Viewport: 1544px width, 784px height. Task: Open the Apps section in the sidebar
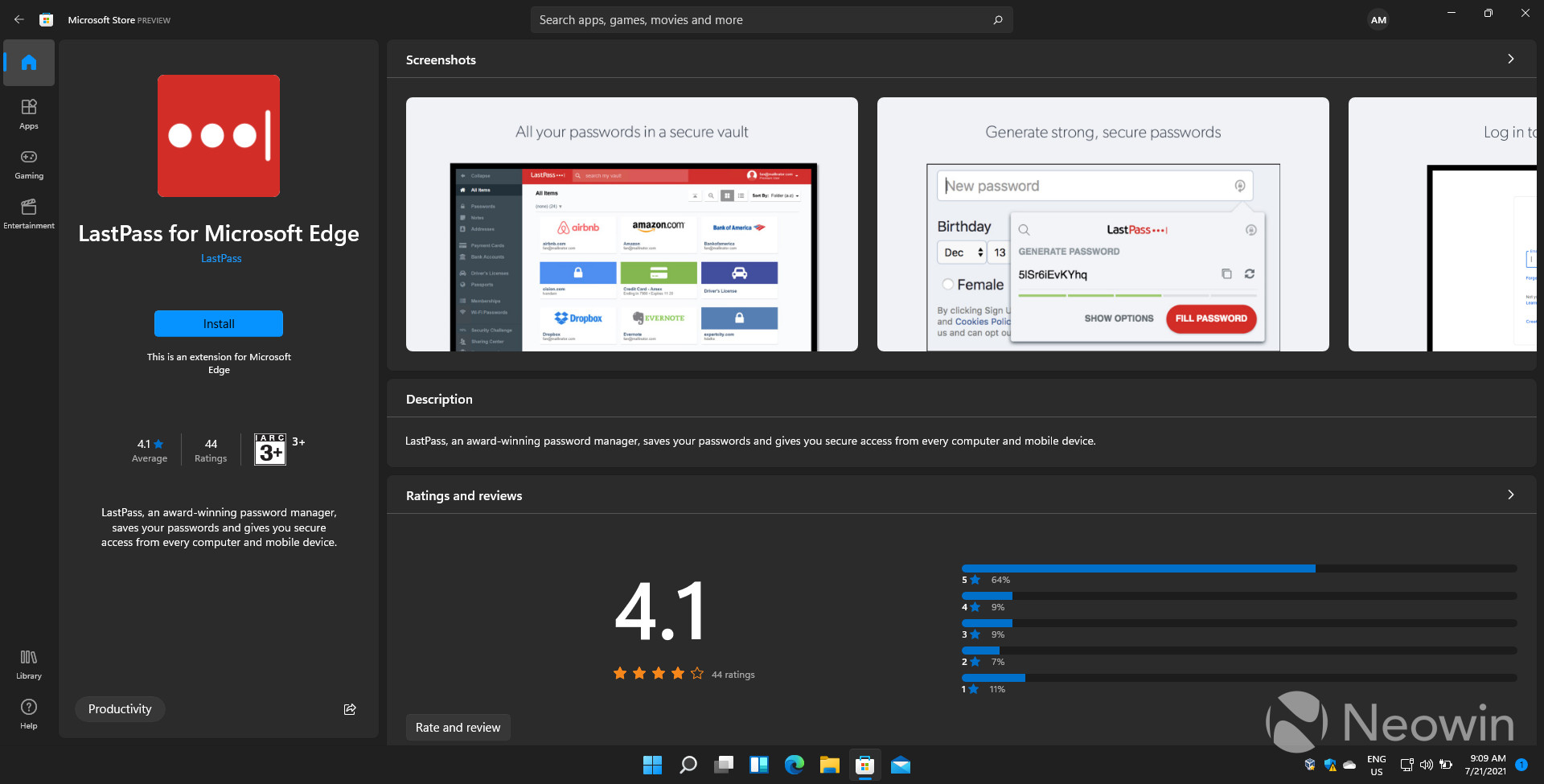(29, 113)
